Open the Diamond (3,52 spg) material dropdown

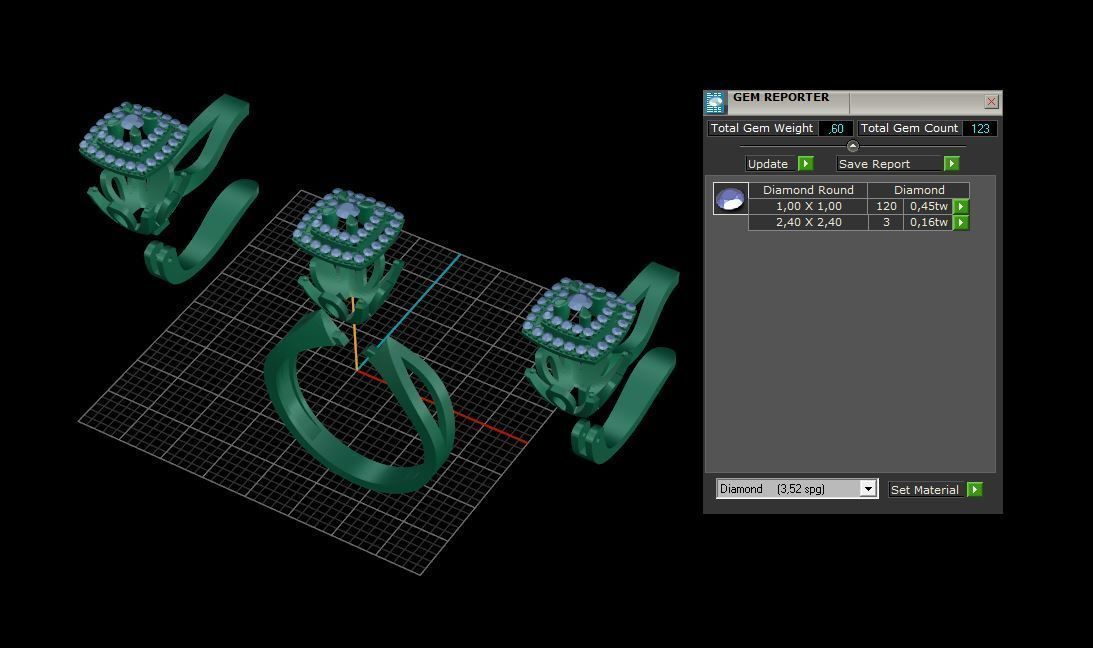pyautogui.click(x=868, y=489)
